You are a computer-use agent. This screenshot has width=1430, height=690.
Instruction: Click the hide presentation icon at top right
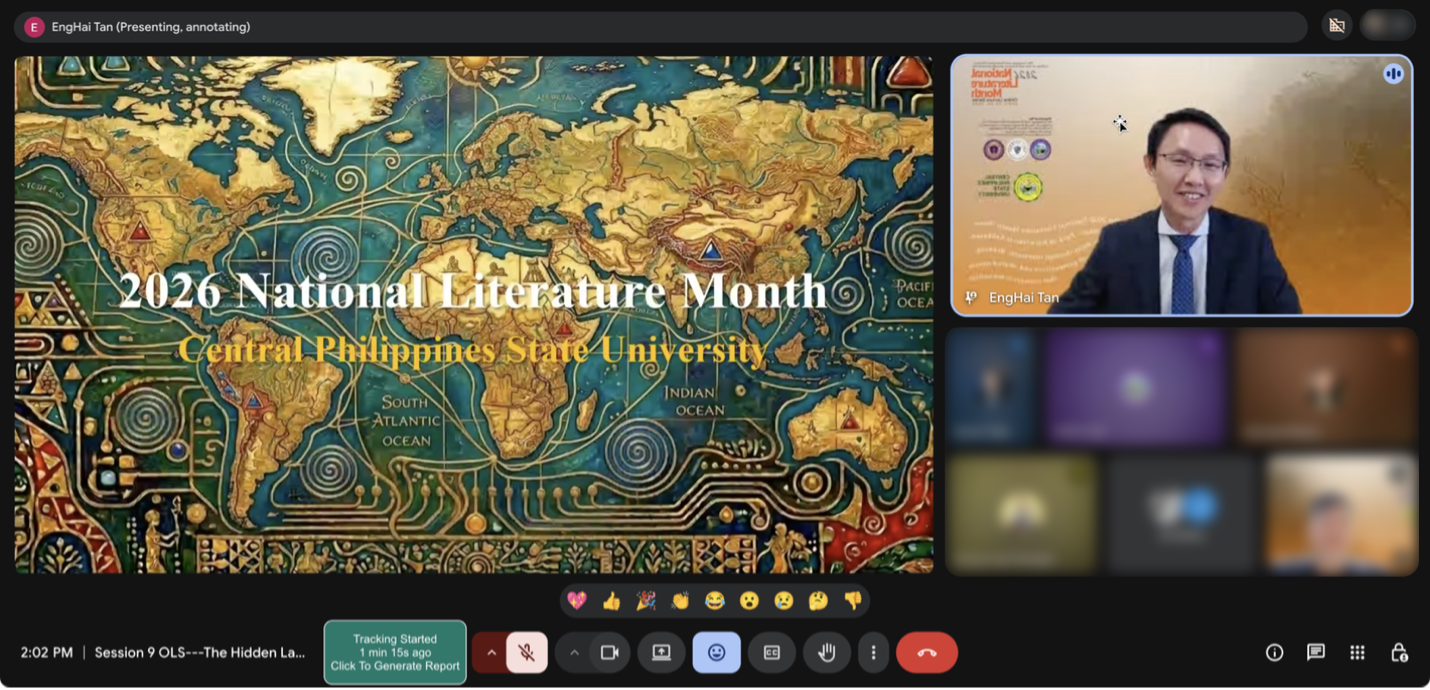click(1337, 26)
